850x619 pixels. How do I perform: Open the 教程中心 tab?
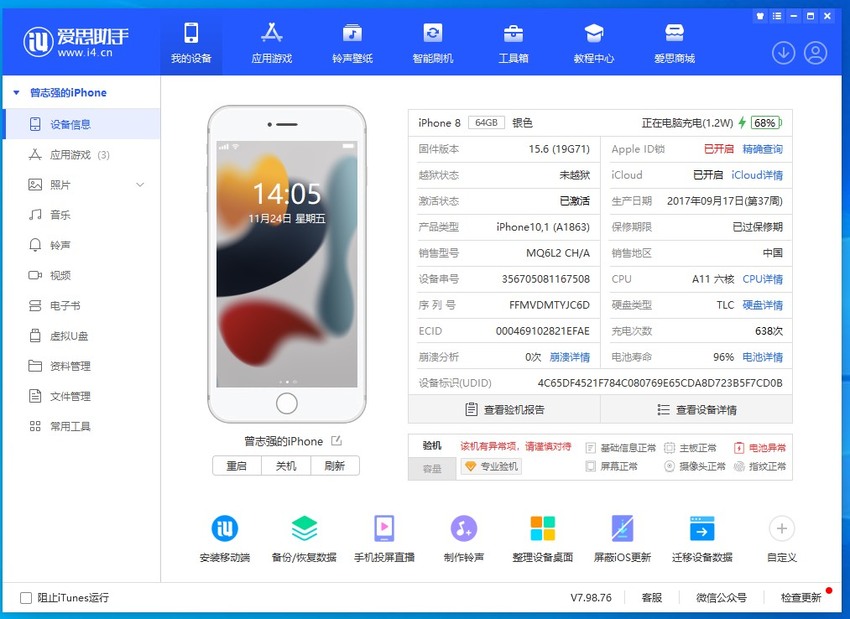coord(594,43)
